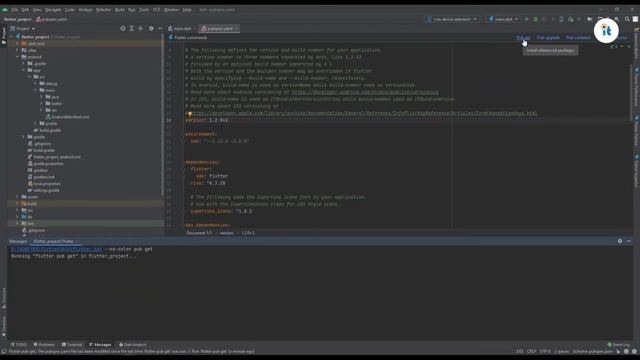Screen dimensions: 640x360
Task: Collapse the android folder
Action: pyautogui.click(x=18, y=57)
